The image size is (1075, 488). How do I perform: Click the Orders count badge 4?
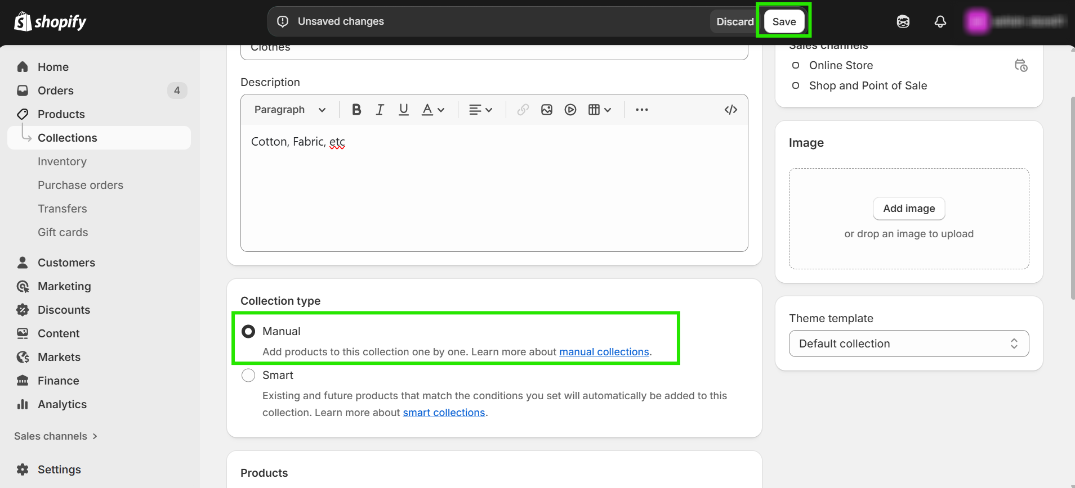coord(177,90)
